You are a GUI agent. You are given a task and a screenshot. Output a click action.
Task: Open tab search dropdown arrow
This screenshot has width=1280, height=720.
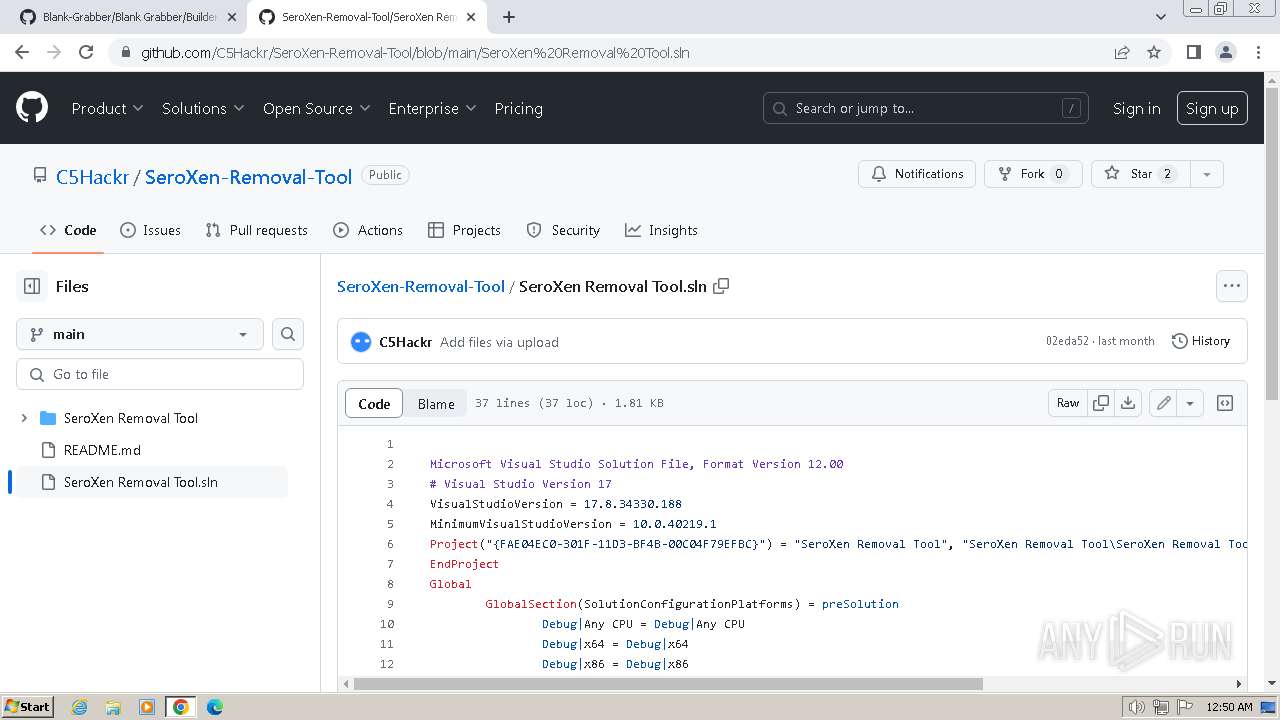click(1161, 17)
